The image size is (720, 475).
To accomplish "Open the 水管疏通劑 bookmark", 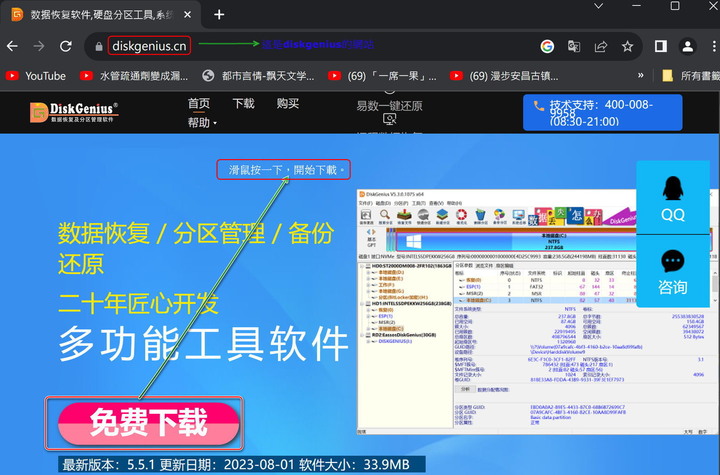I will click(134, 76).
